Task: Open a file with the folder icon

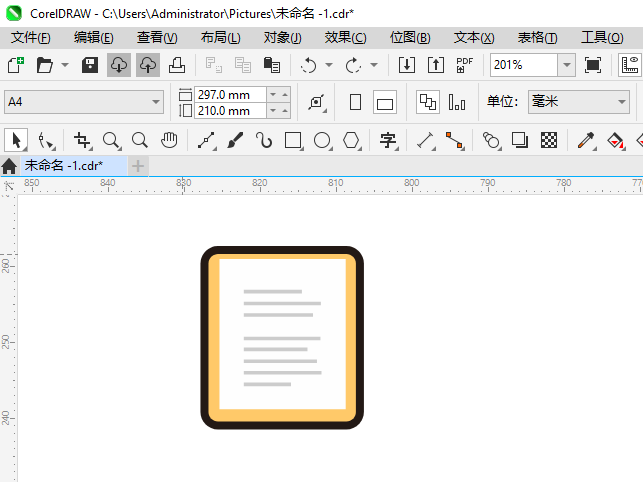Action: point(45,65)
